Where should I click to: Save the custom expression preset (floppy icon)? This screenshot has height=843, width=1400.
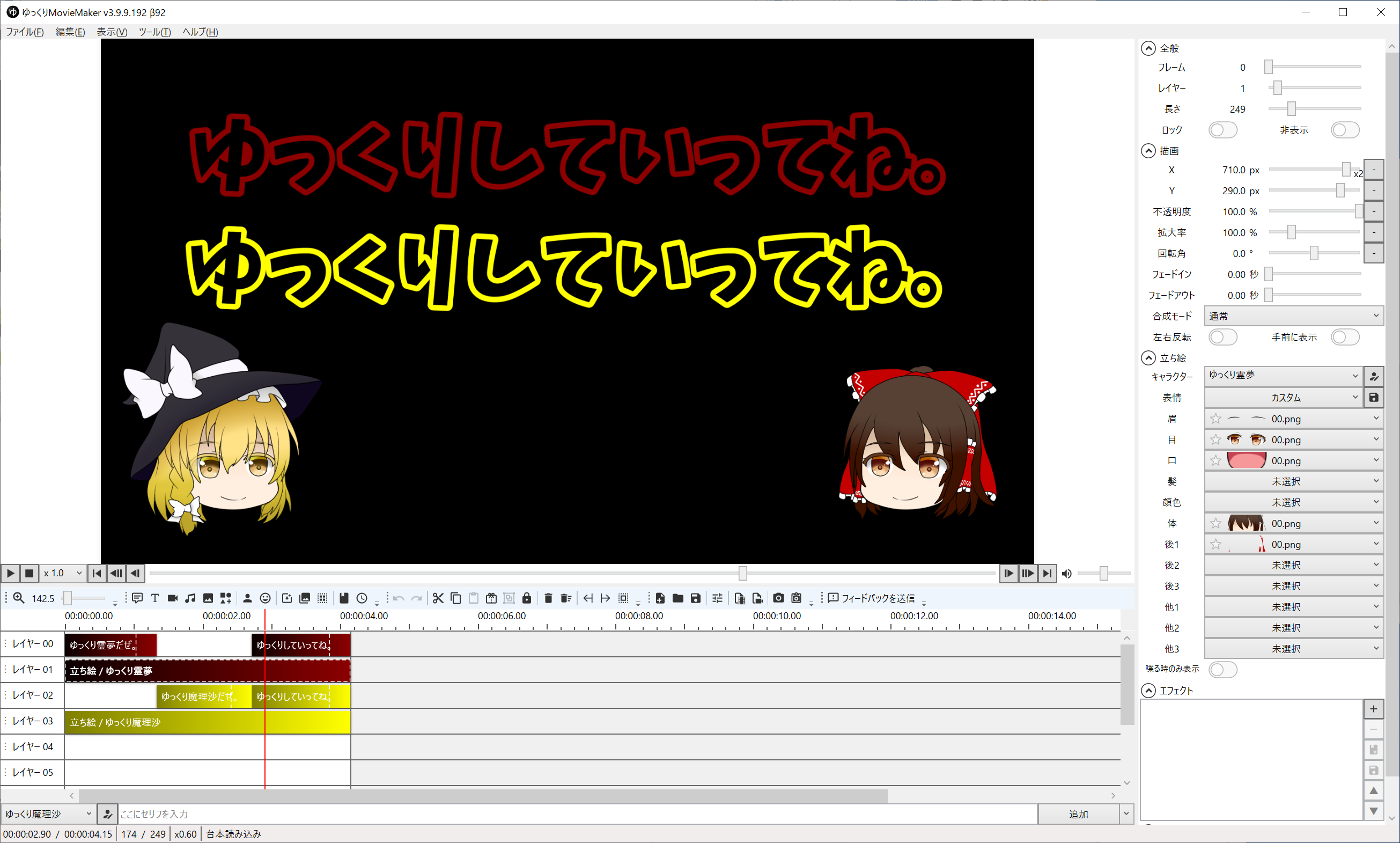pyautogui.click(x=1374, y=397)
